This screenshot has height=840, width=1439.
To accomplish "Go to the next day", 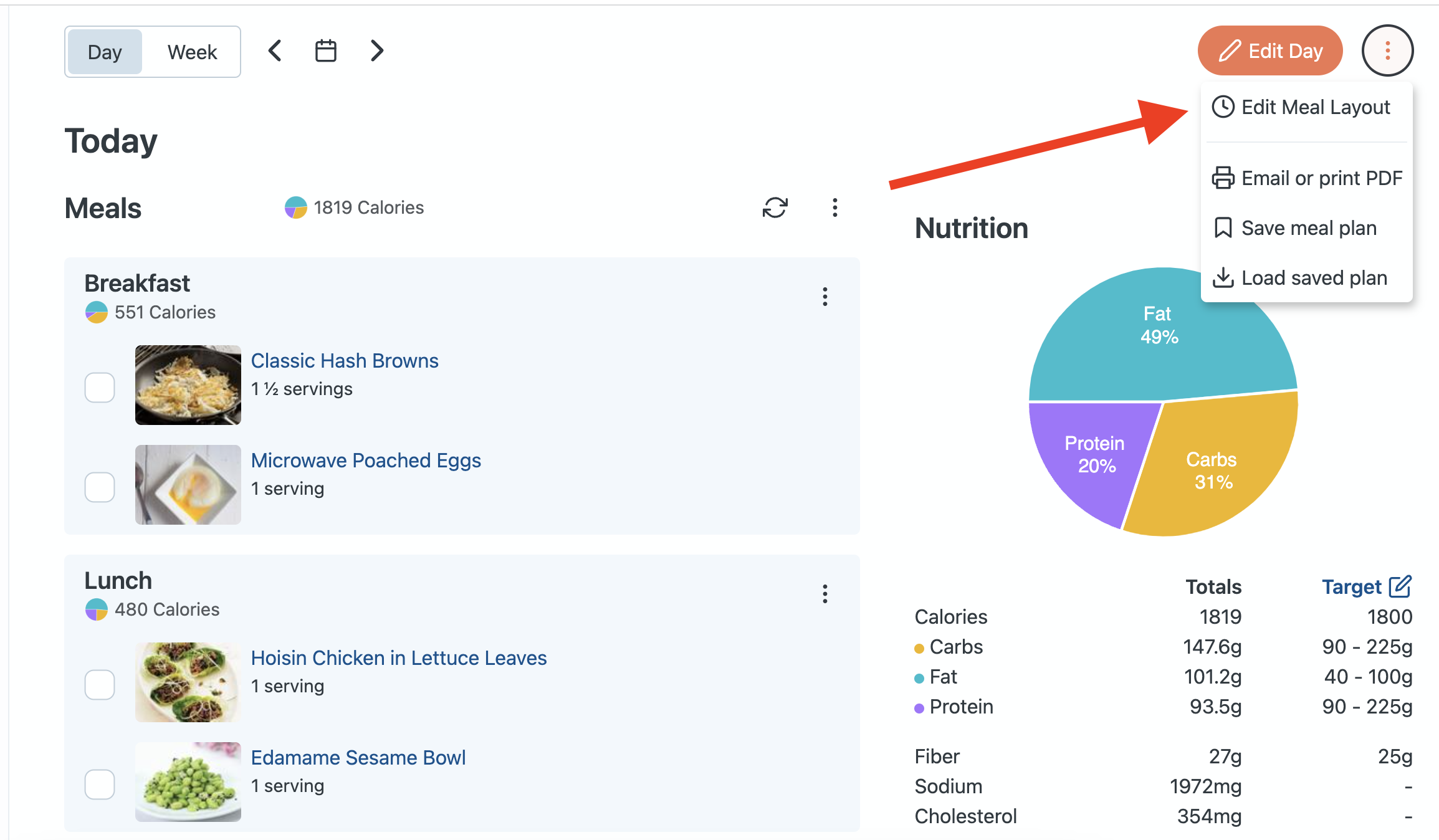I will [376, 51].
